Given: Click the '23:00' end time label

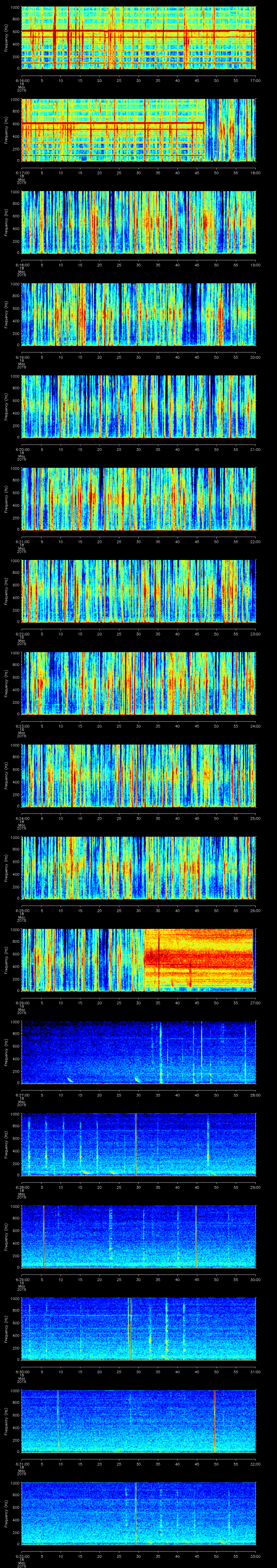Looking at the screenshot, I should coord(255,634).
